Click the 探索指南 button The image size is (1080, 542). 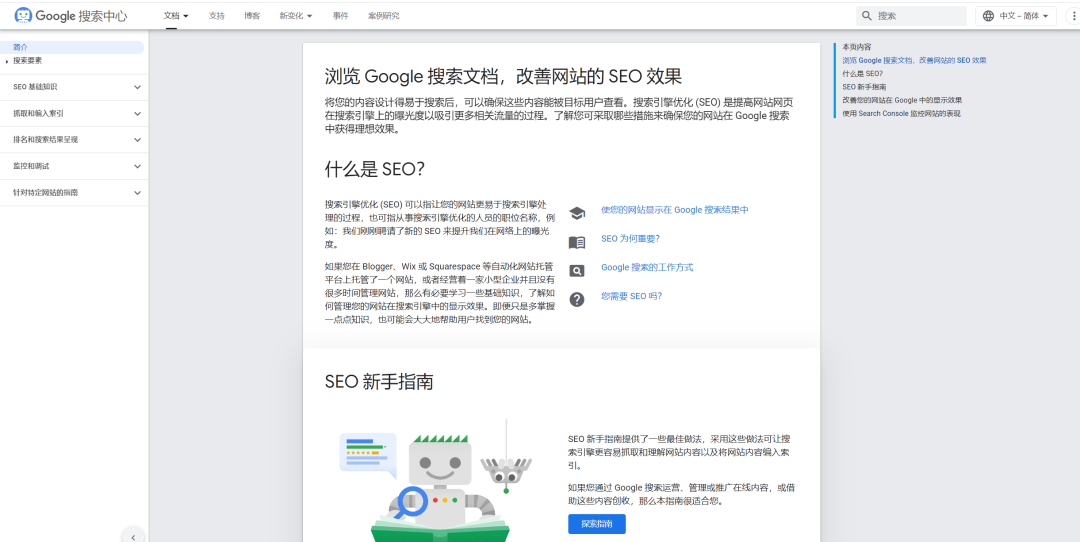click(596, 523)
